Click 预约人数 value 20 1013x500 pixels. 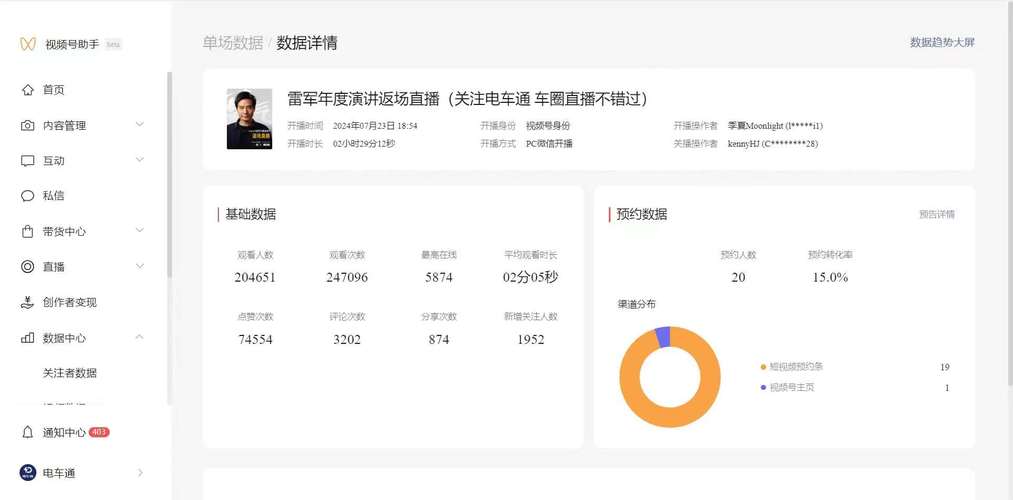point(738,278)
